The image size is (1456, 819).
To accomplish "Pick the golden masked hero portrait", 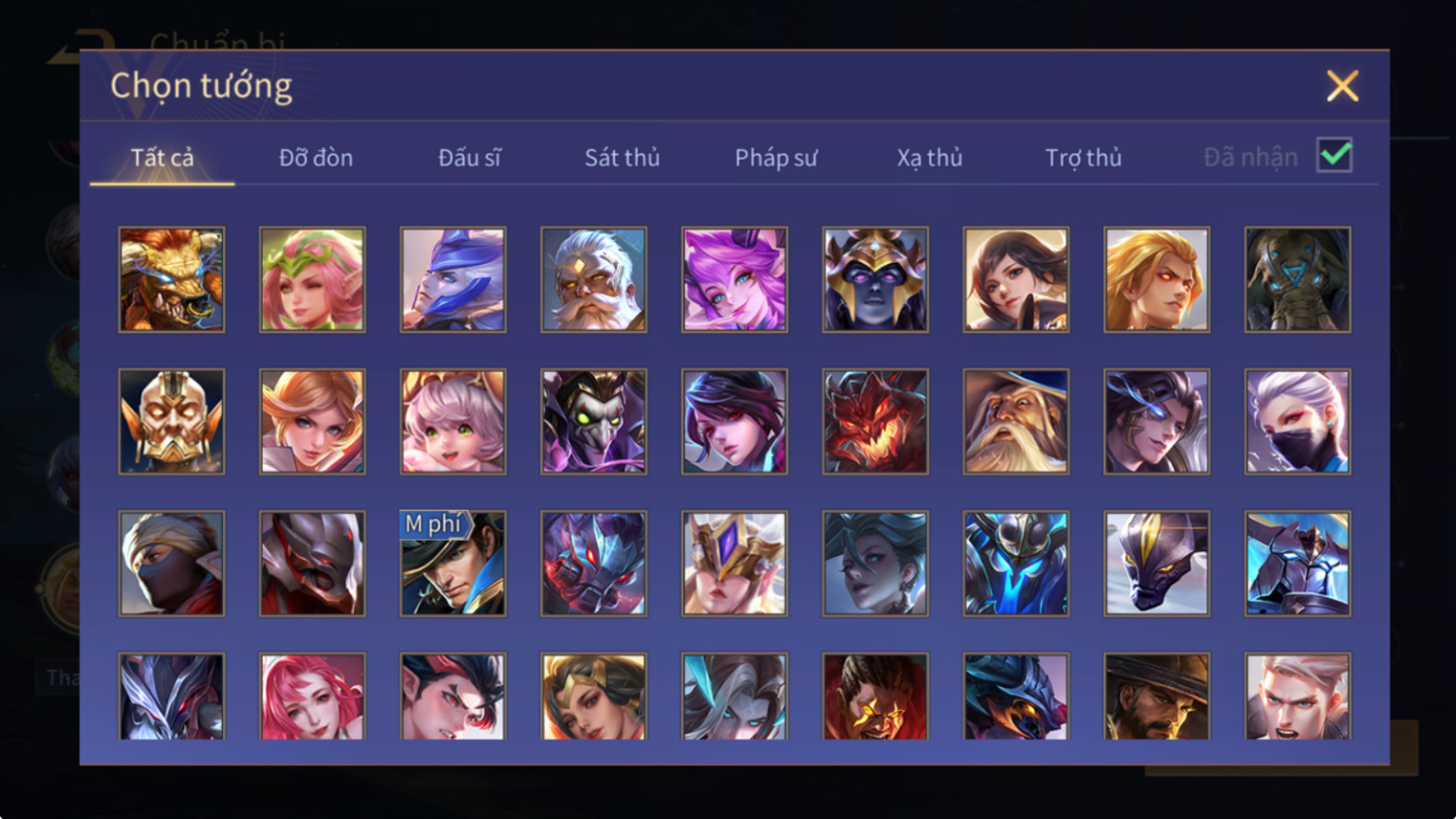I will pyautogui.click(x=172, y=421).
